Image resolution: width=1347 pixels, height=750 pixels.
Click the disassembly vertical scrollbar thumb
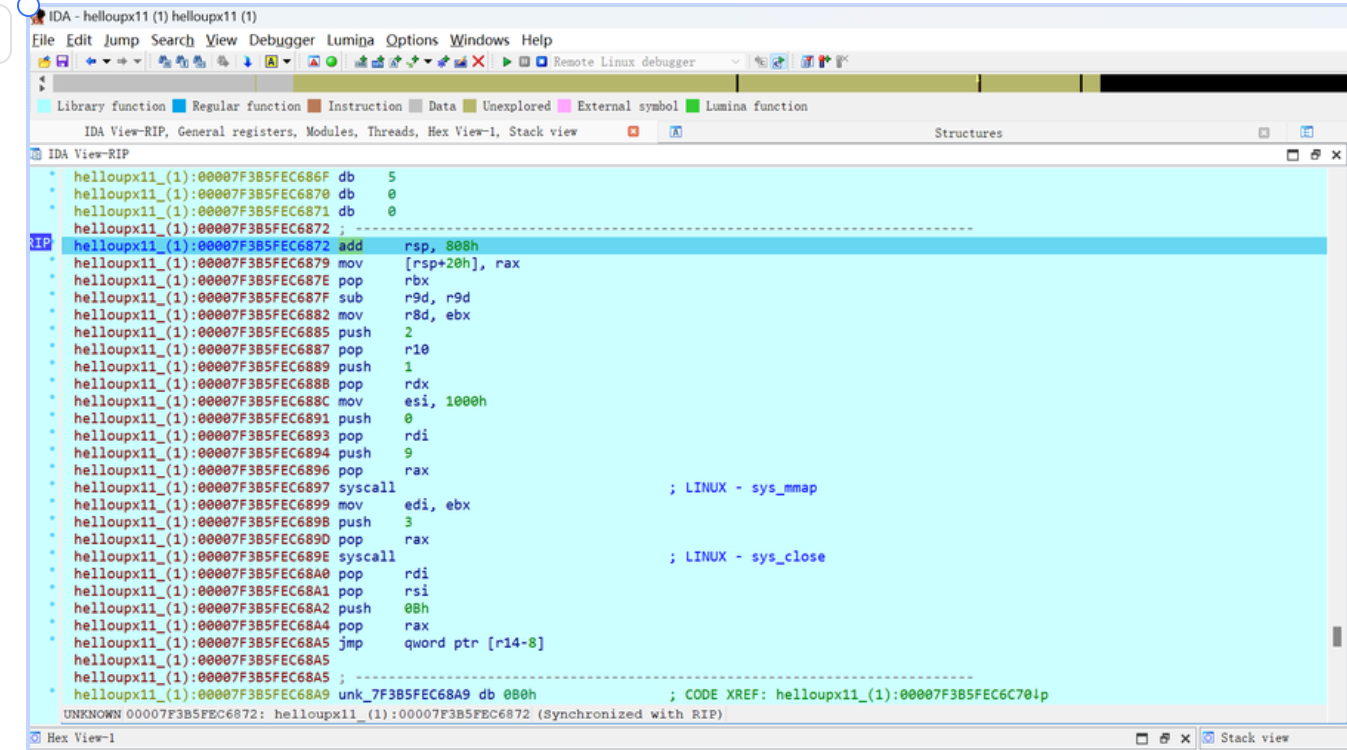pos(1336,636)
